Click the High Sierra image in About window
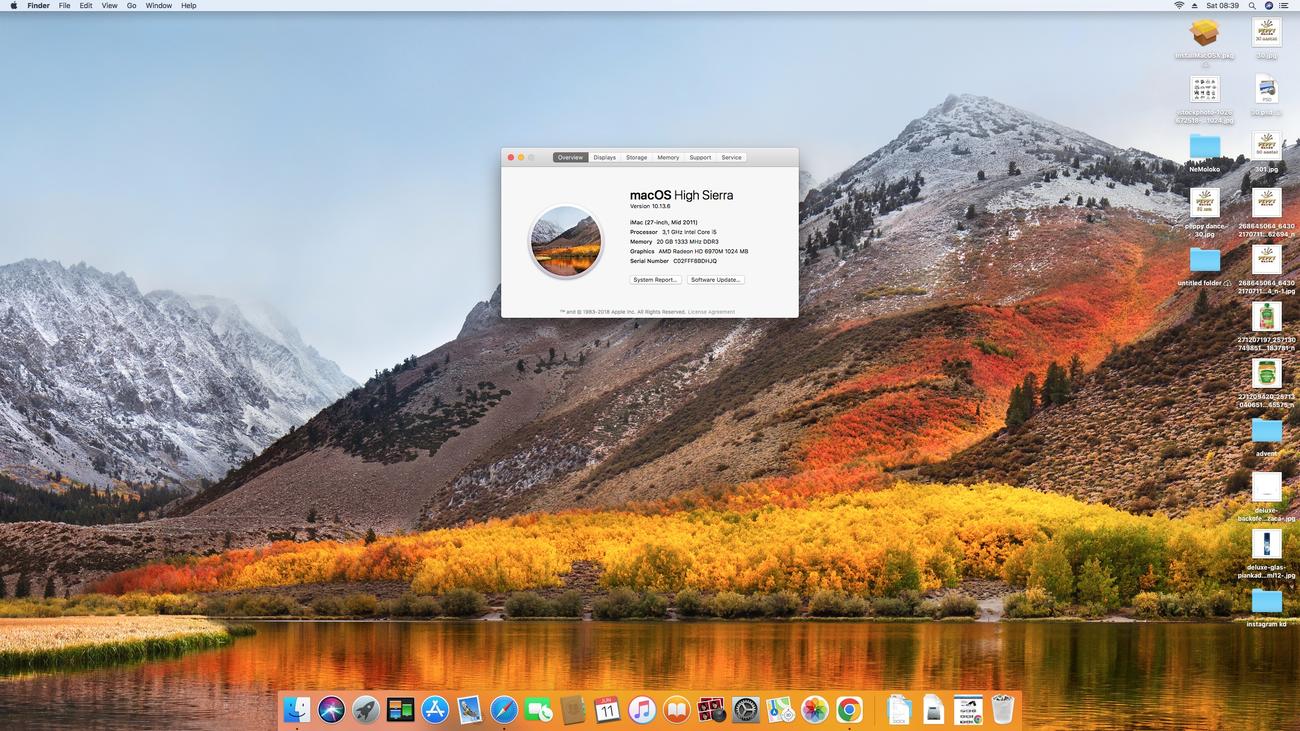The width and height of the screenshot is (1300, 731). 565,242
